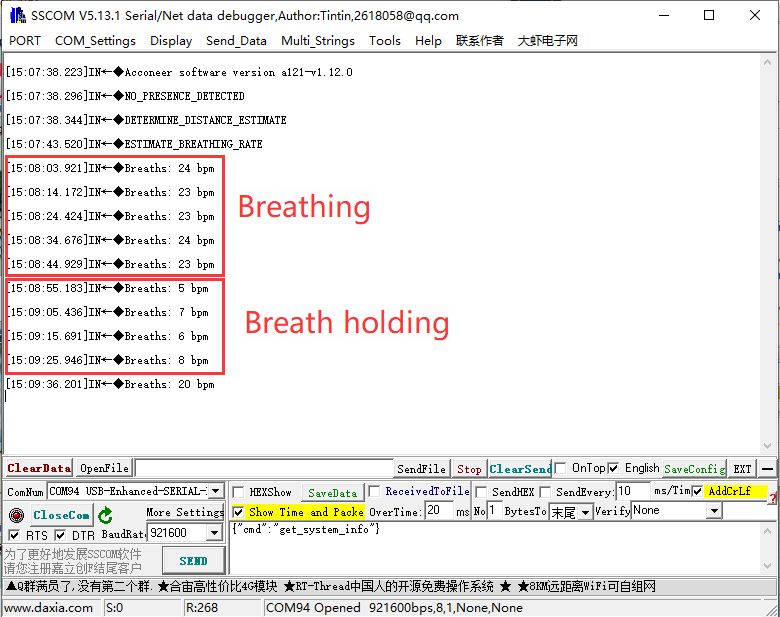Uncheck Show Time and Packet option

coord(238,512)
